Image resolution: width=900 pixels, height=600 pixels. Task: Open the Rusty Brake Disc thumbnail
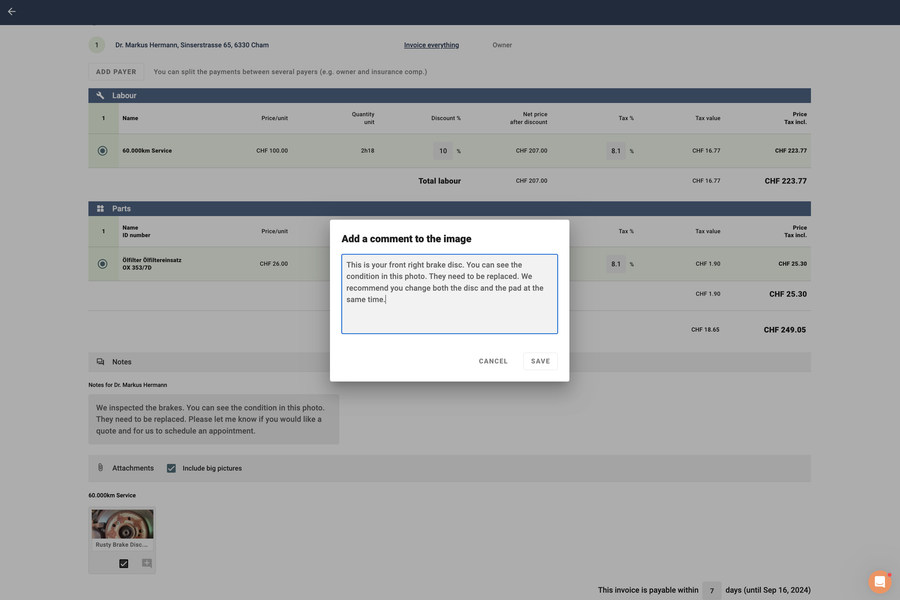click(122, 521)
